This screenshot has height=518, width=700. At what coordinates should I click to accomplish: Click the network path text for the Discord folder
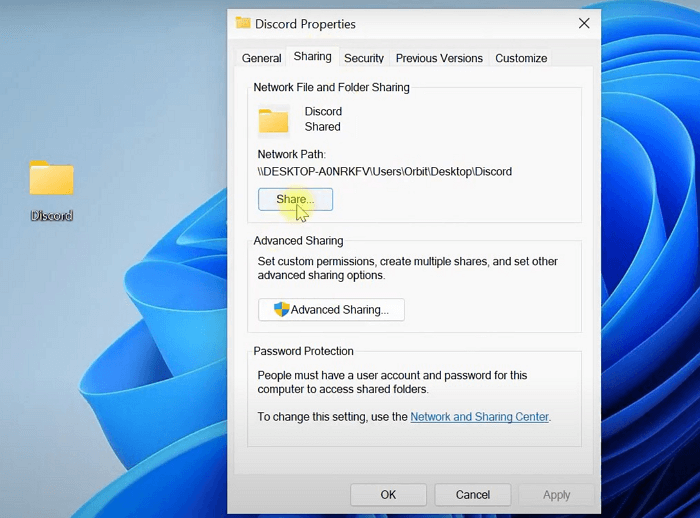385,172
